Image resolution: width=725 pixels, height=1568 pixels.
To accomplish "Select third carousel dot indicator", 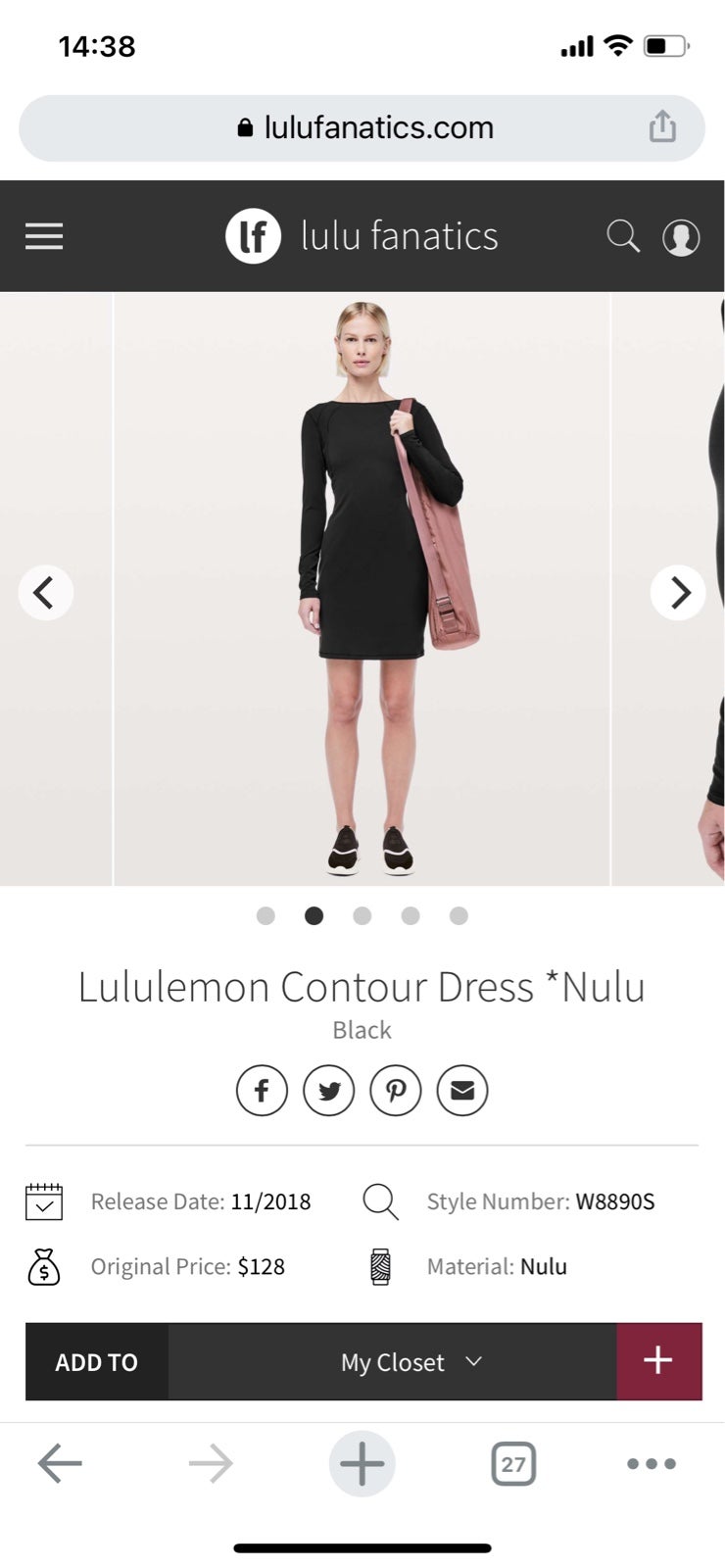I will click(362, 915).
